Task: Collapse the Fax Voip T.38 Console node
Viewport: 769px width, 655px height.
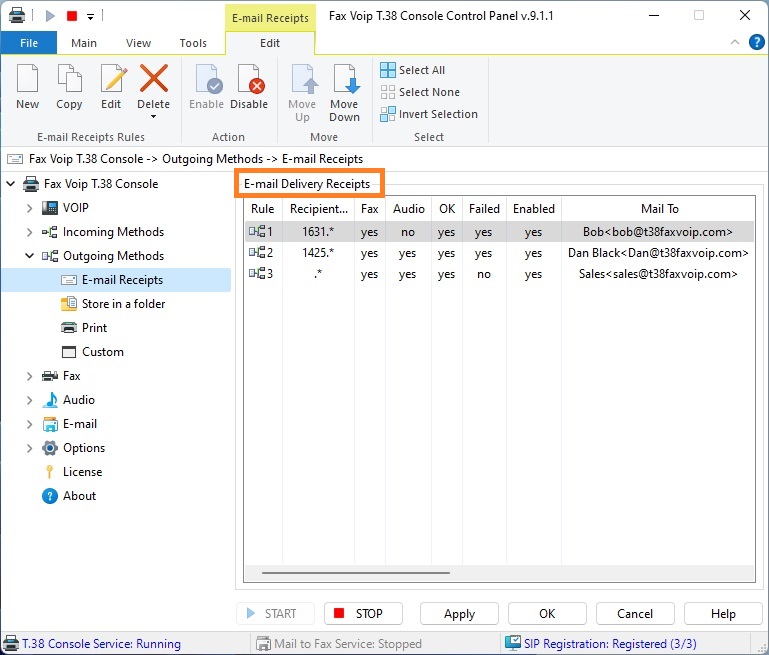Action: tap(10, 184)
